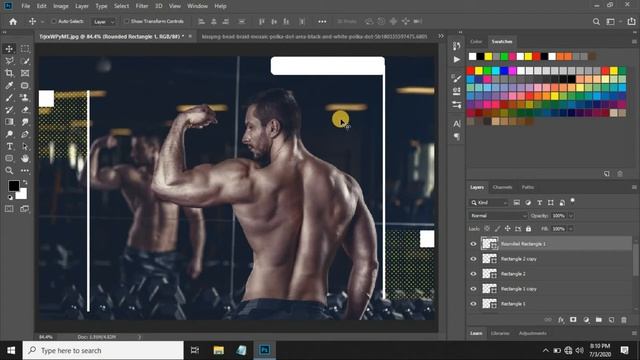Hide the Rectangle 2 copy layer
640x360 pixels.
pyautogui.click(x=473, y=259)
